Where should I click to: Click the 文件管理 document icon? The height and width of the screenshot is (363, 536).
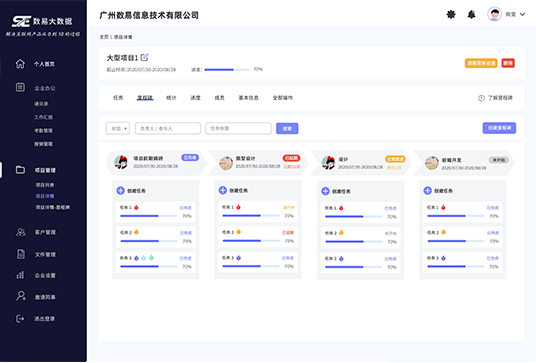pos(21,254)
